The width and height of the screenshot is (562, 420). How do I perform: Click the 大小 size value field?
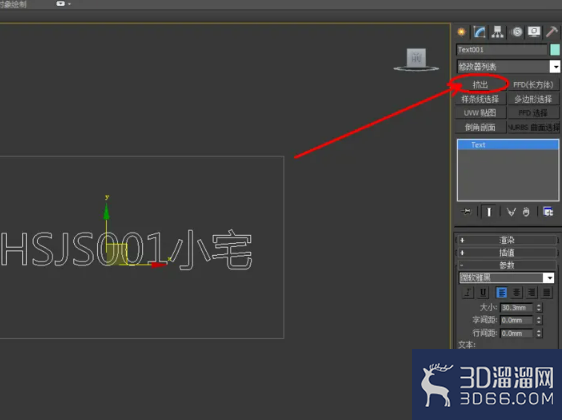(x=516, y=307)
